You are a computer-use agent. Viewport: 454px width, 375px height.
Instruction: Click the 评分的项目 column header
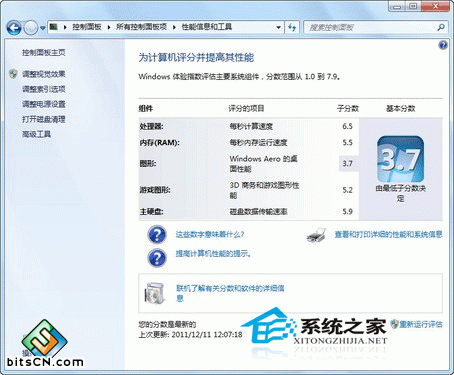coord(246,108)
